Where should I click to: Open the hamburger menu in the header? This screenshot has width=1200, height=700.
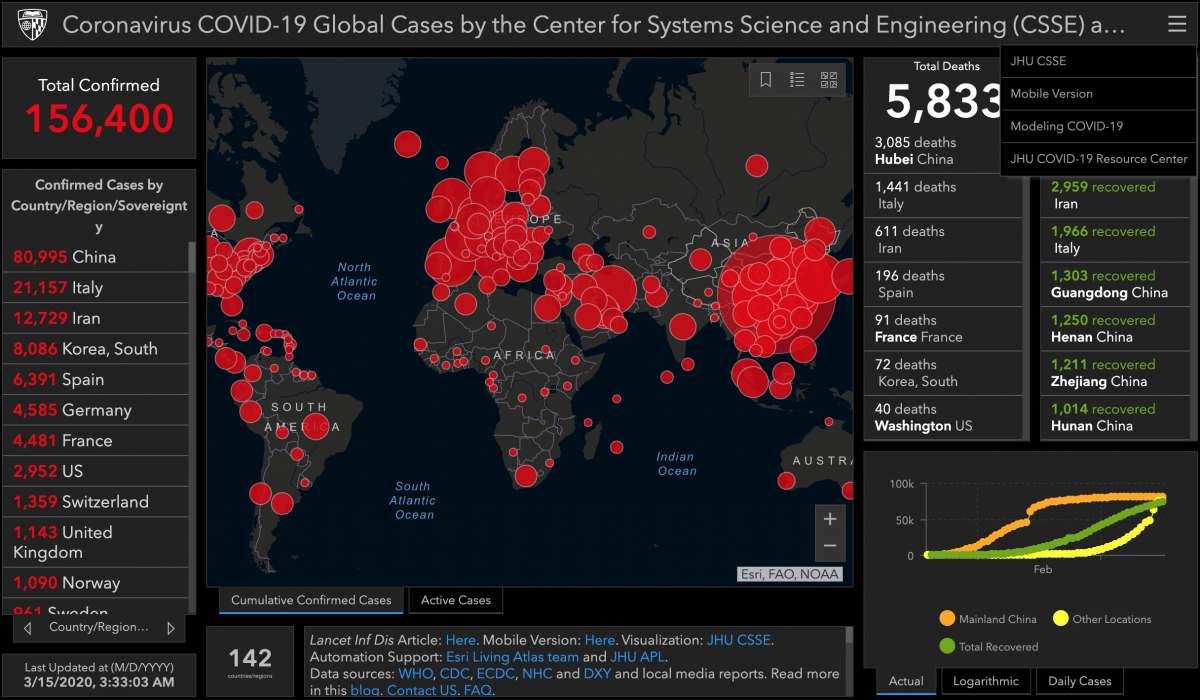coord(1176,25)
